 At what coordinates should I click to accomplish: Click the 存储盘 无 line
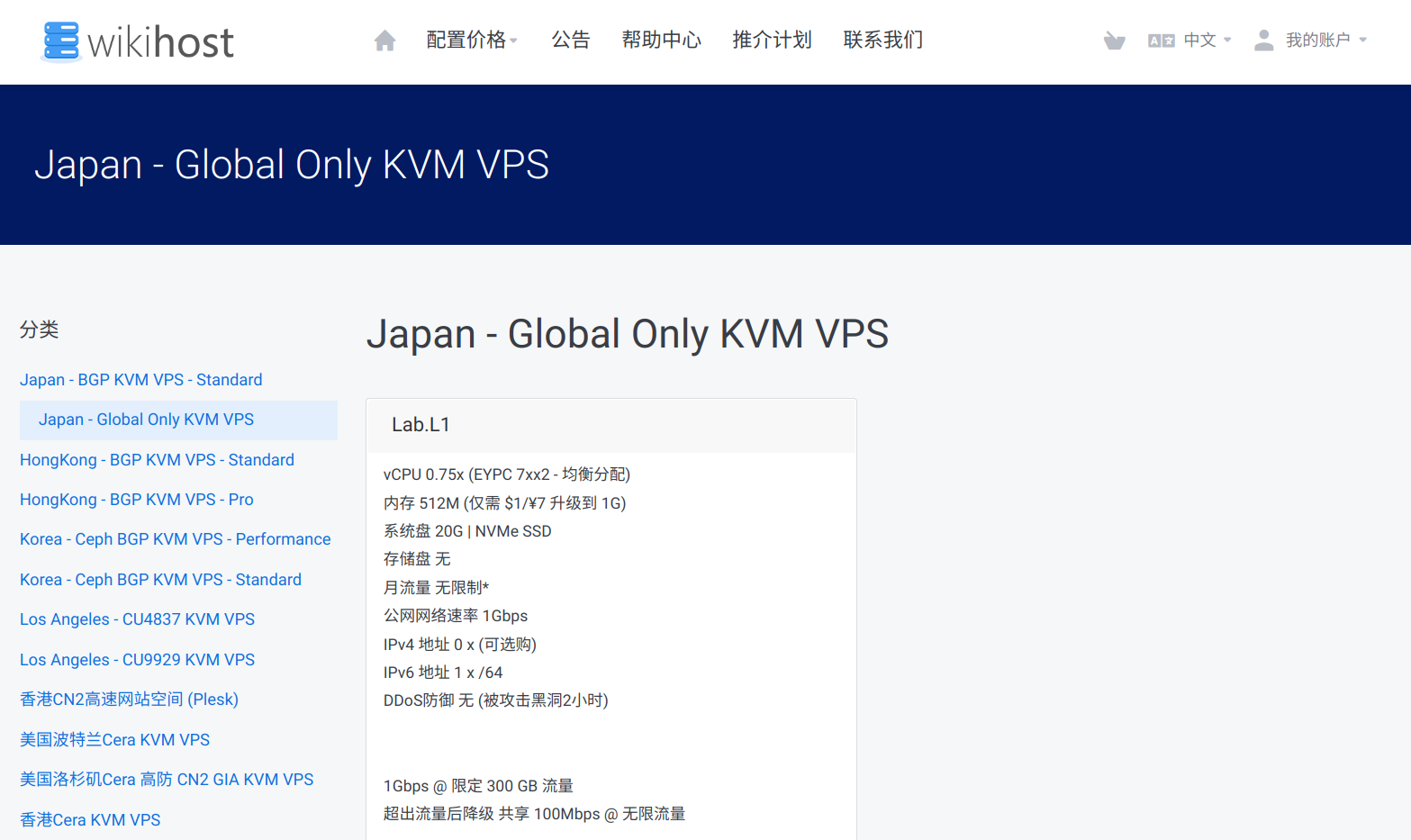[x=417, y=559]
